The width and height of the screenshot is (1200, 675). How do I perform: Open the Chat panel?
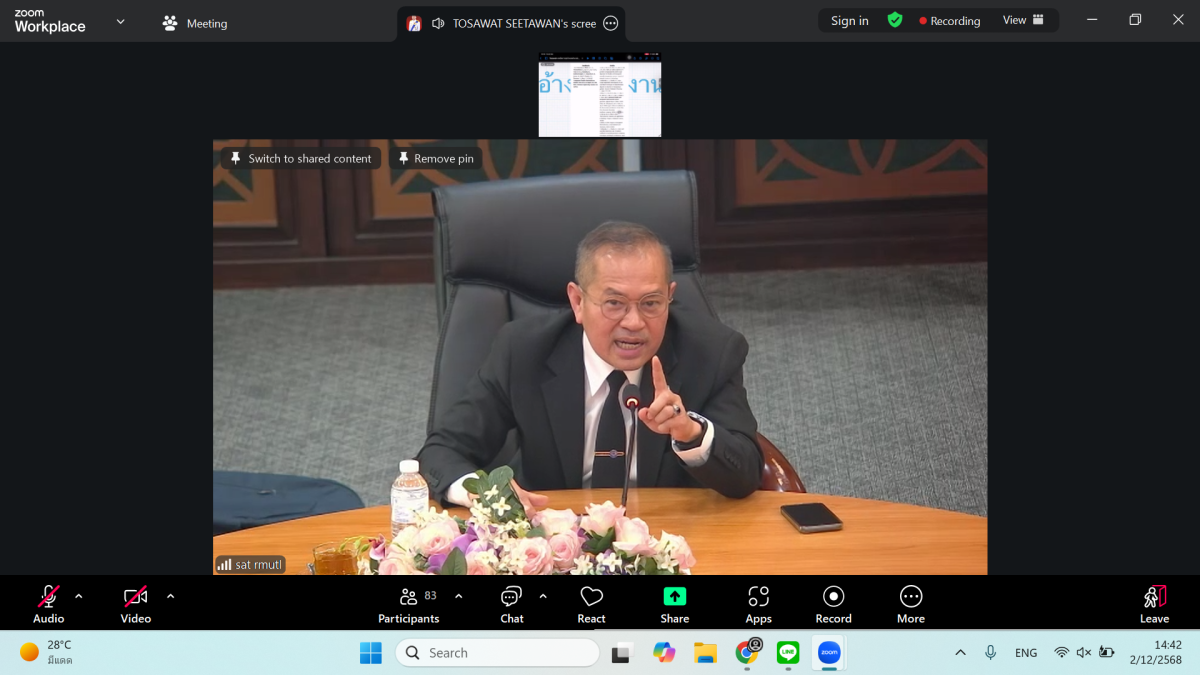coord(511,604)
